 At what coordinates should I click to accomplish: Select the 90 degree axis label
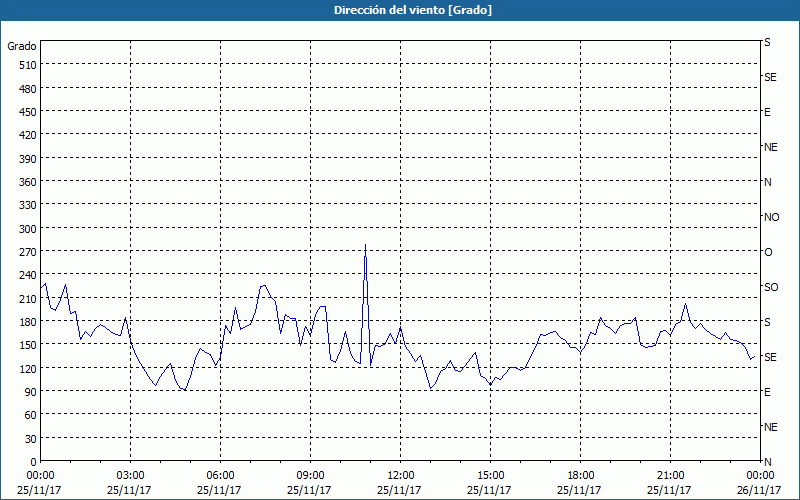[x=31, y=392]
